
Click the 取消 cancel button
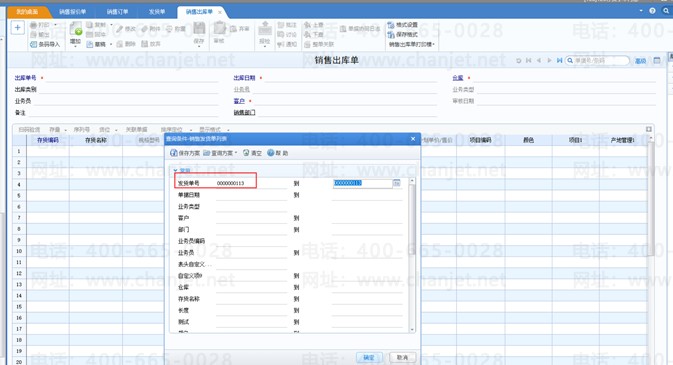pyautogui.click(x=402, y=357)
